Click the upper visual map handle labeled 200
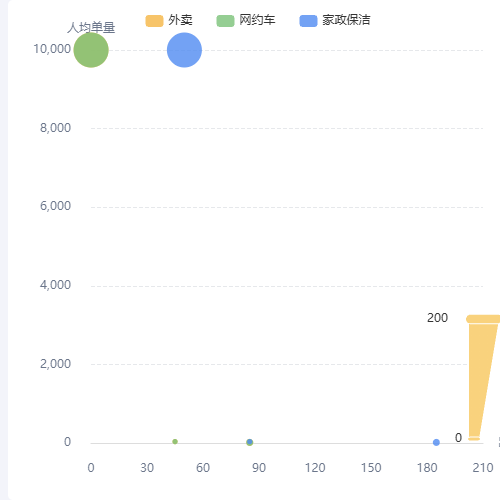The width and height of the screenshot is (500, 500). click(x=483, y=319)
